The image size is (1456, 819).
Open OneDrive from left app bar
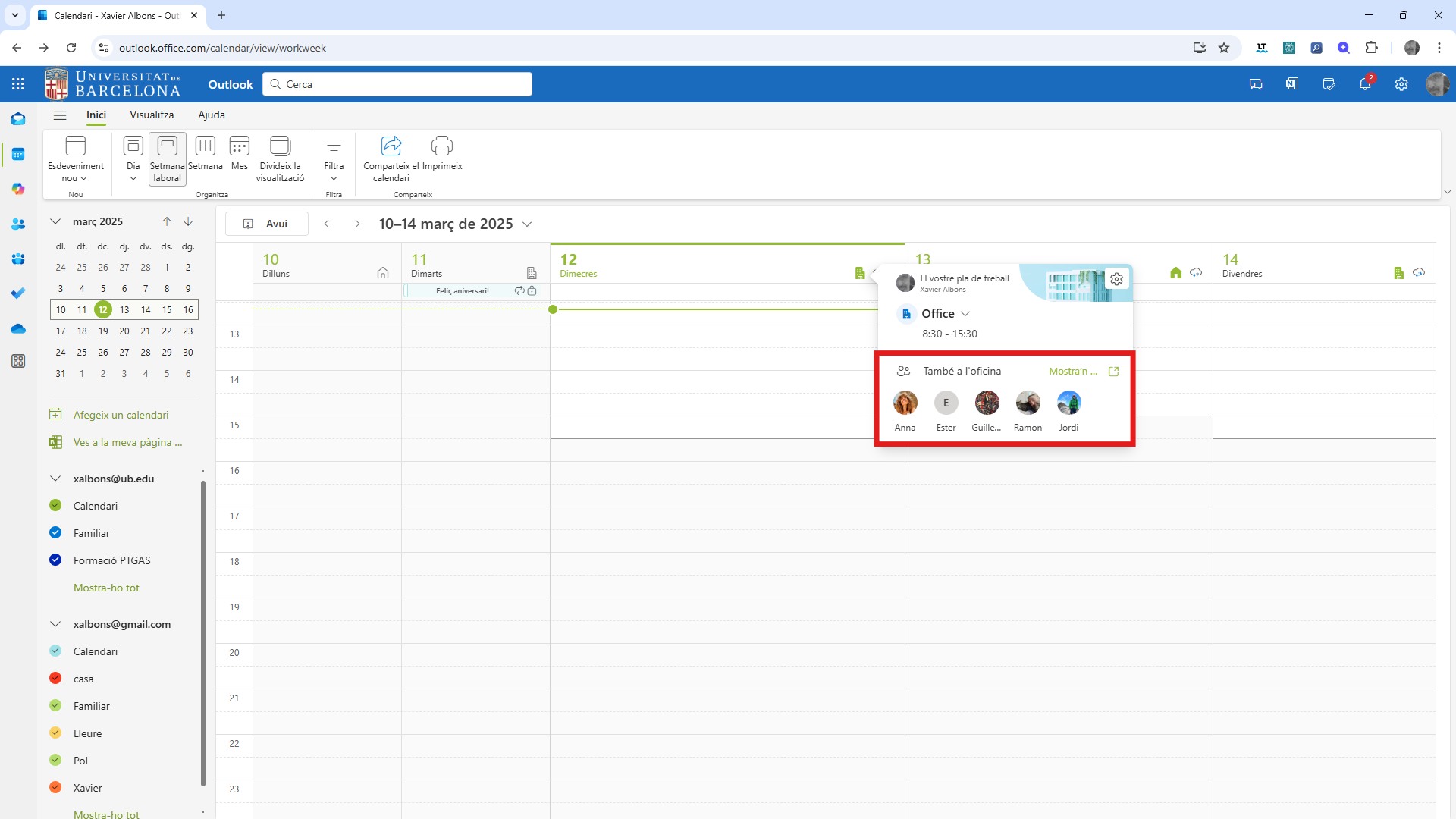click(x=18, y=328)
